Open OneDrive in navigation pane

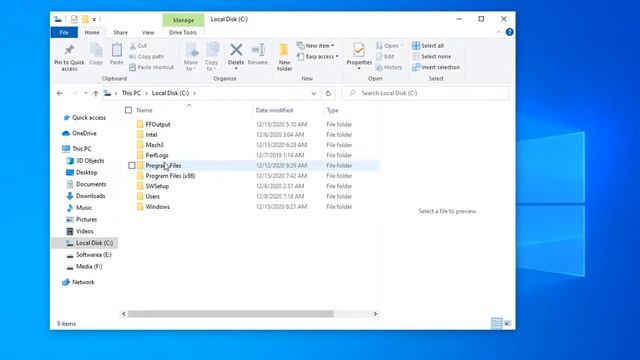click(x=84, y=133)
